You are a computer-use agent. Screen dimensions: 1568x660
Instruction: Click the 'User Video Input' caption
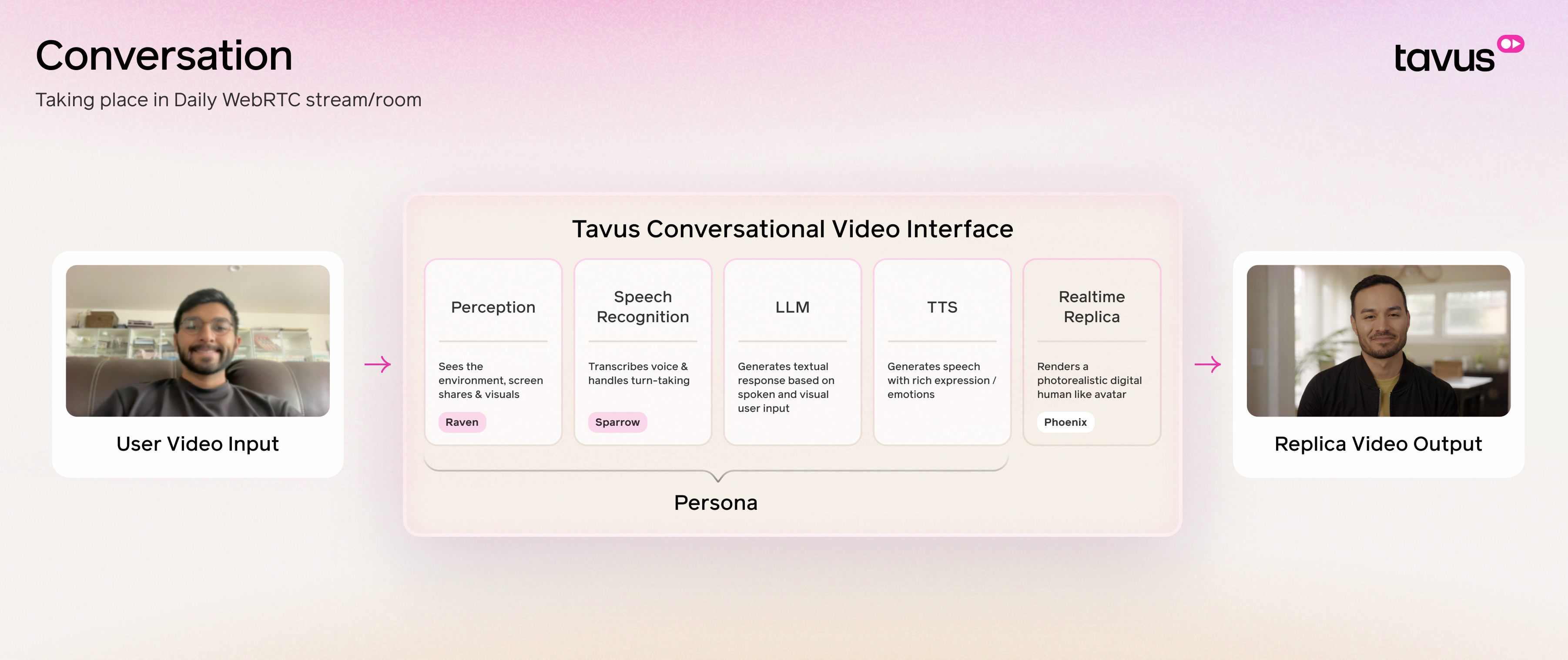pyautogui.click(x=198, y=444)
